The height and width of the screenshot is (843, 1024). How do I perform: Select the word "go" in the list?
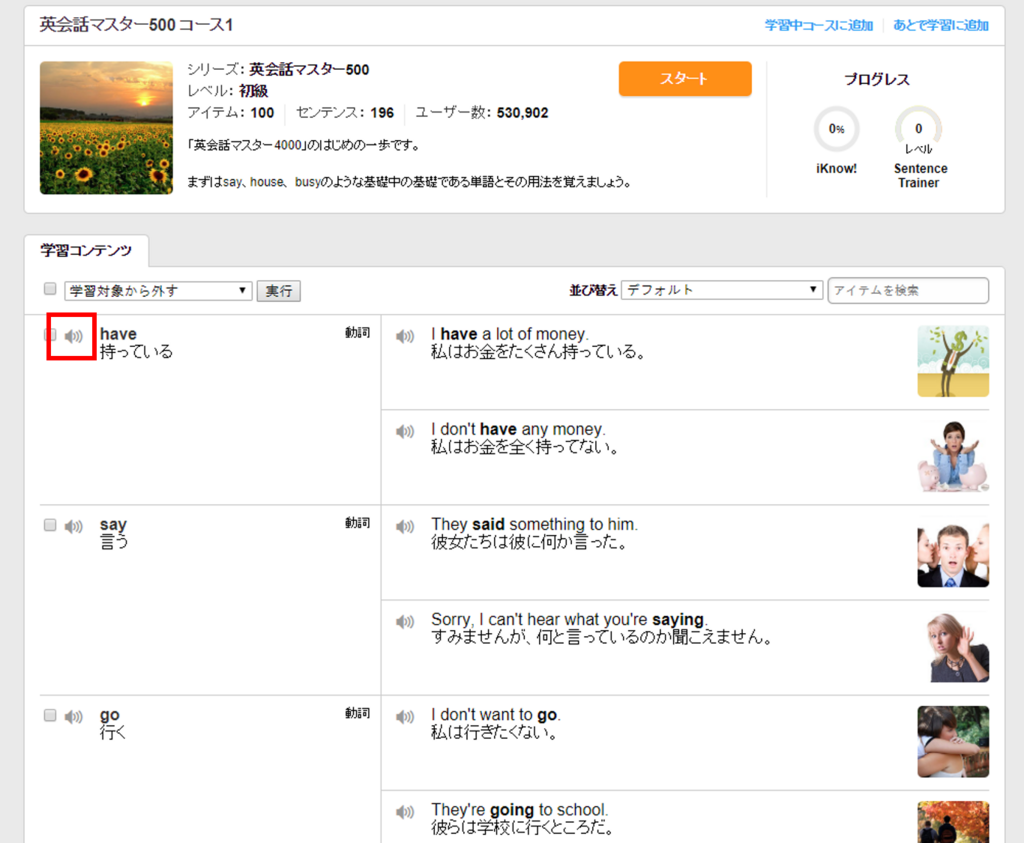click(110, 715)
